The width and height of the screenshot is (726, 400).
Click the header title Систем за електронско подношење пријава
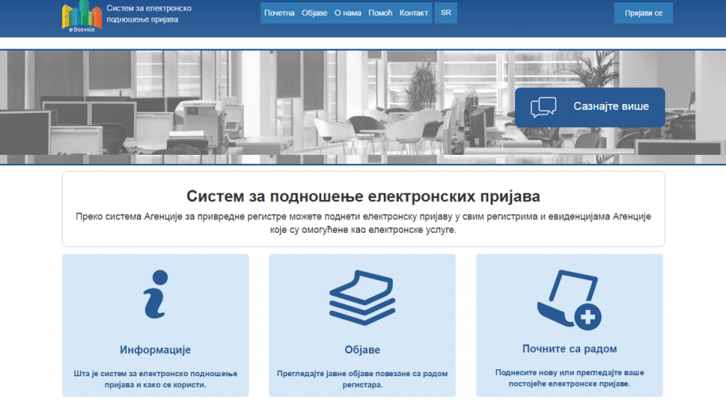point(149,14)
